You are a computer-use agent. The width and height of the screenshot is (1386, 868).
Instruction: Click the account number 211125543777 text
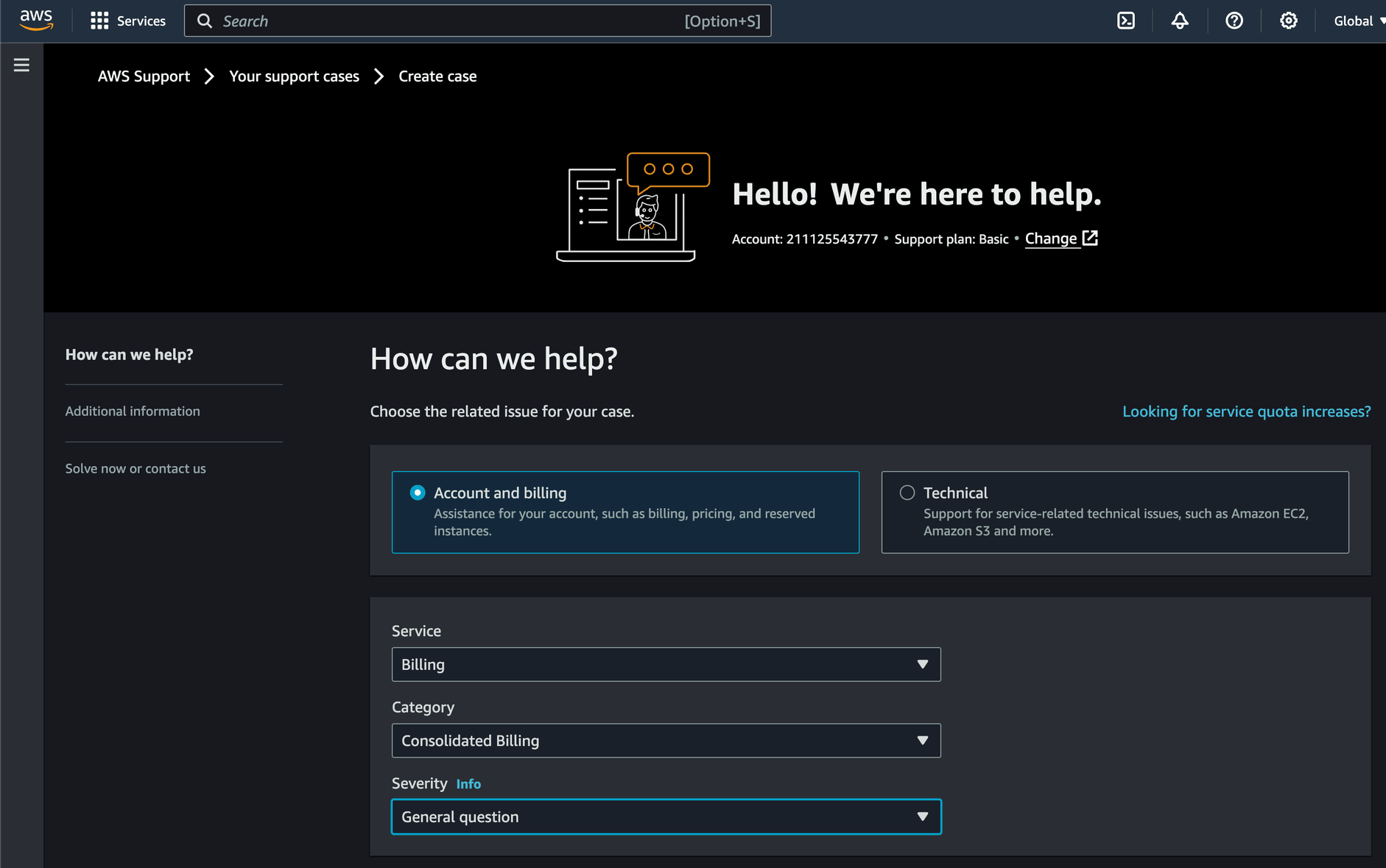click(x=831, y=239)
